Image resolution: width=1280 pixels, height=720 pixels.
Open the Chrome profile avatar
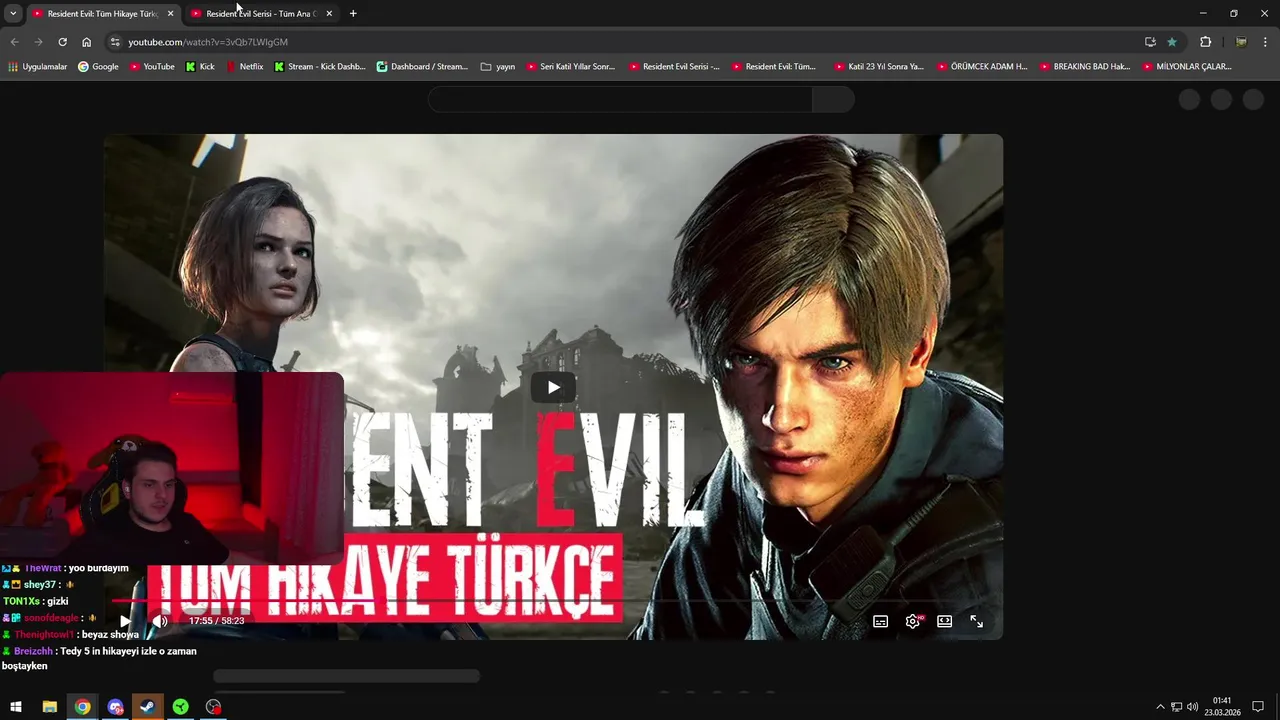(1241, 42)
